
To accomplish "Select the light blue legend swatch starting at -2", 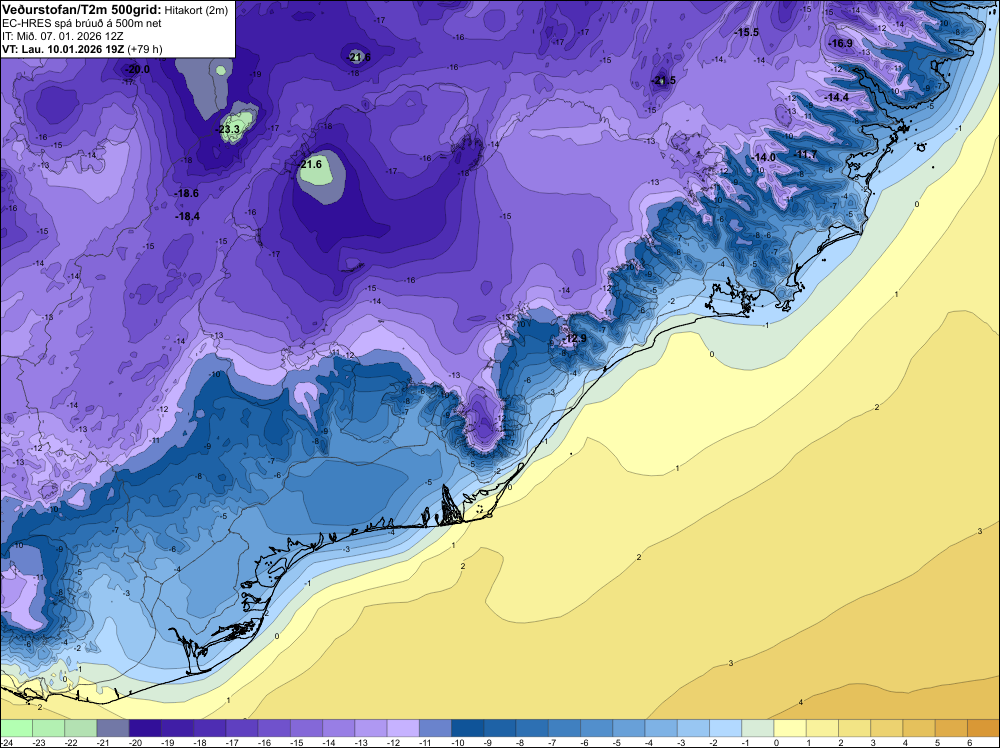I will (726, 728).
